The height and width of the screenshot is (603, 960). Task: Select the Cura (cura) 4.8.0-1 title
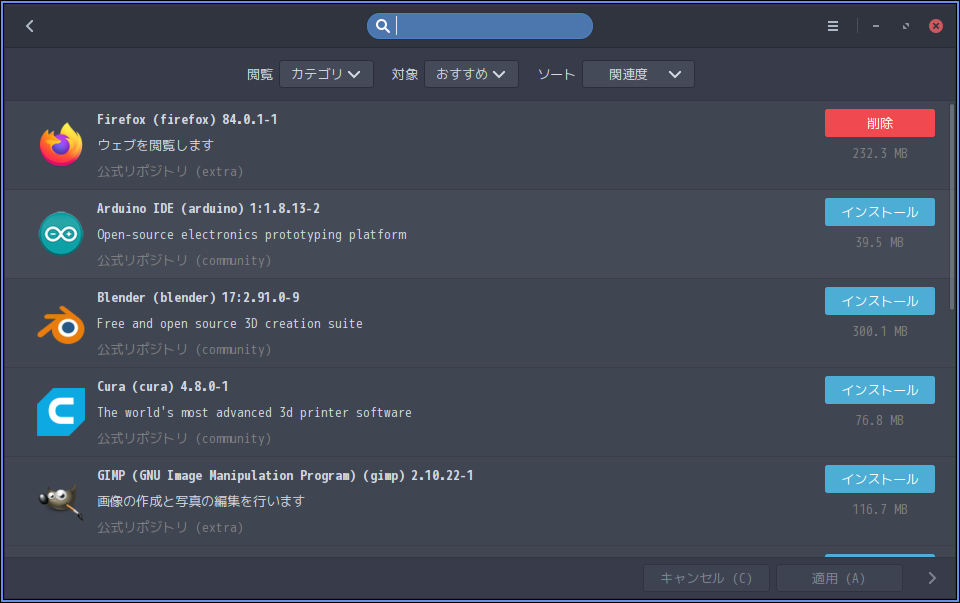tap(163, 386)
